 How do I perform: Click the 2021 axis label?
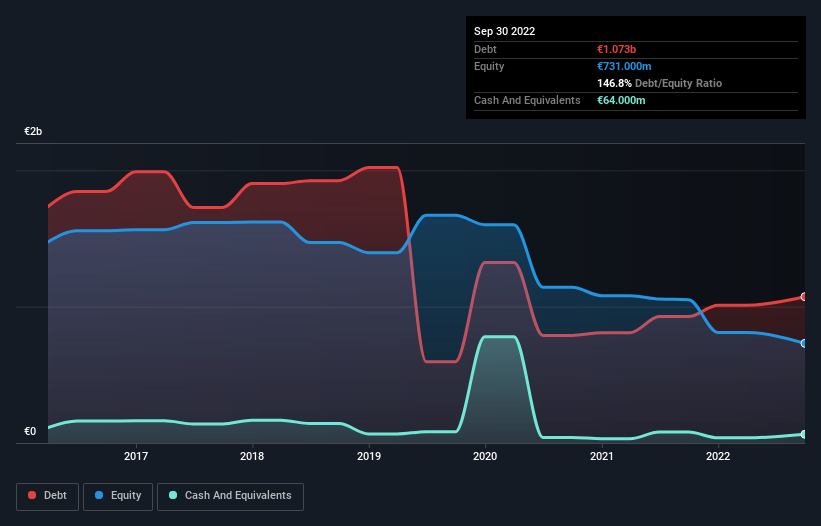click(602, 456)
